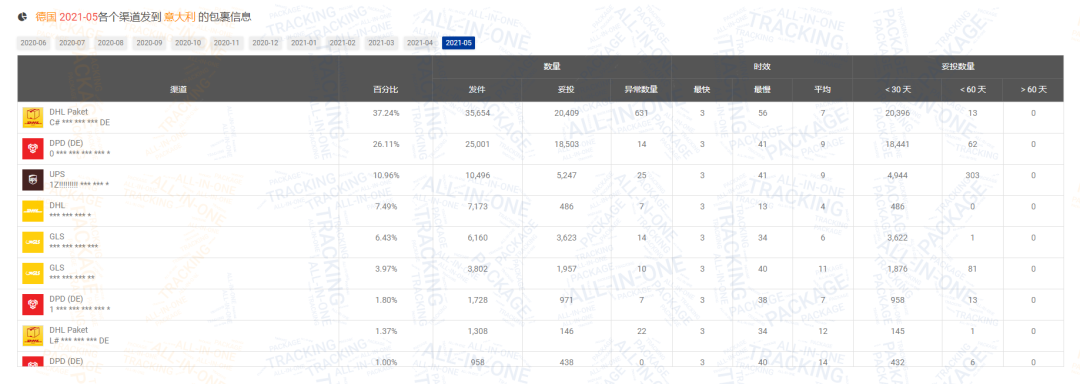Click the DHL 7.49% row logo
Screen dimensions: 1080x384
pyautogui.click(x=32, y=211)
